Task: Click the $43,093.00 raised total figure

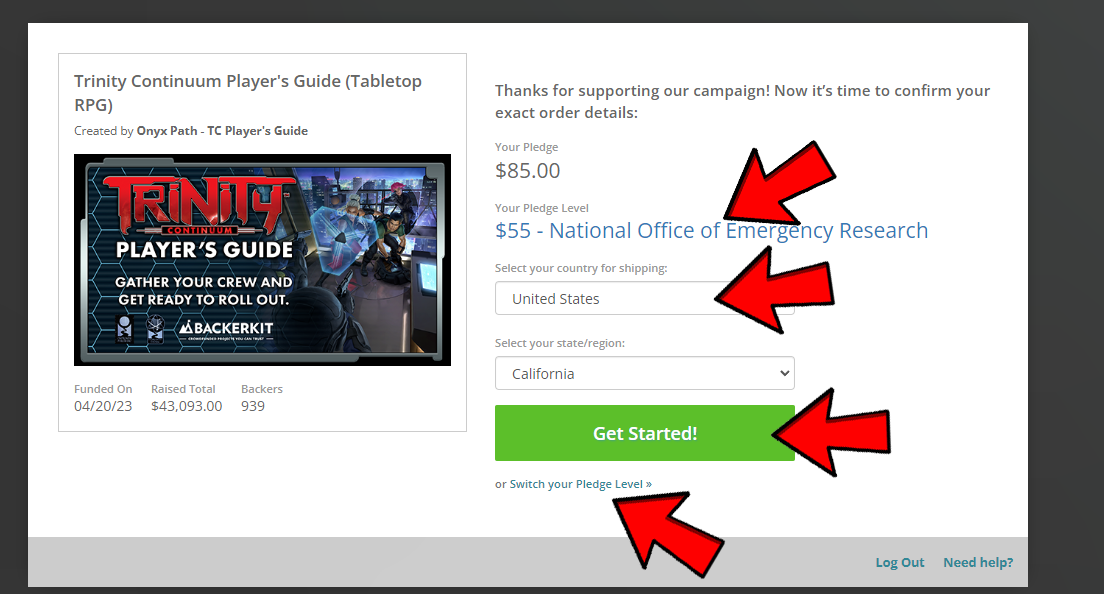Action: pos(186,406)
